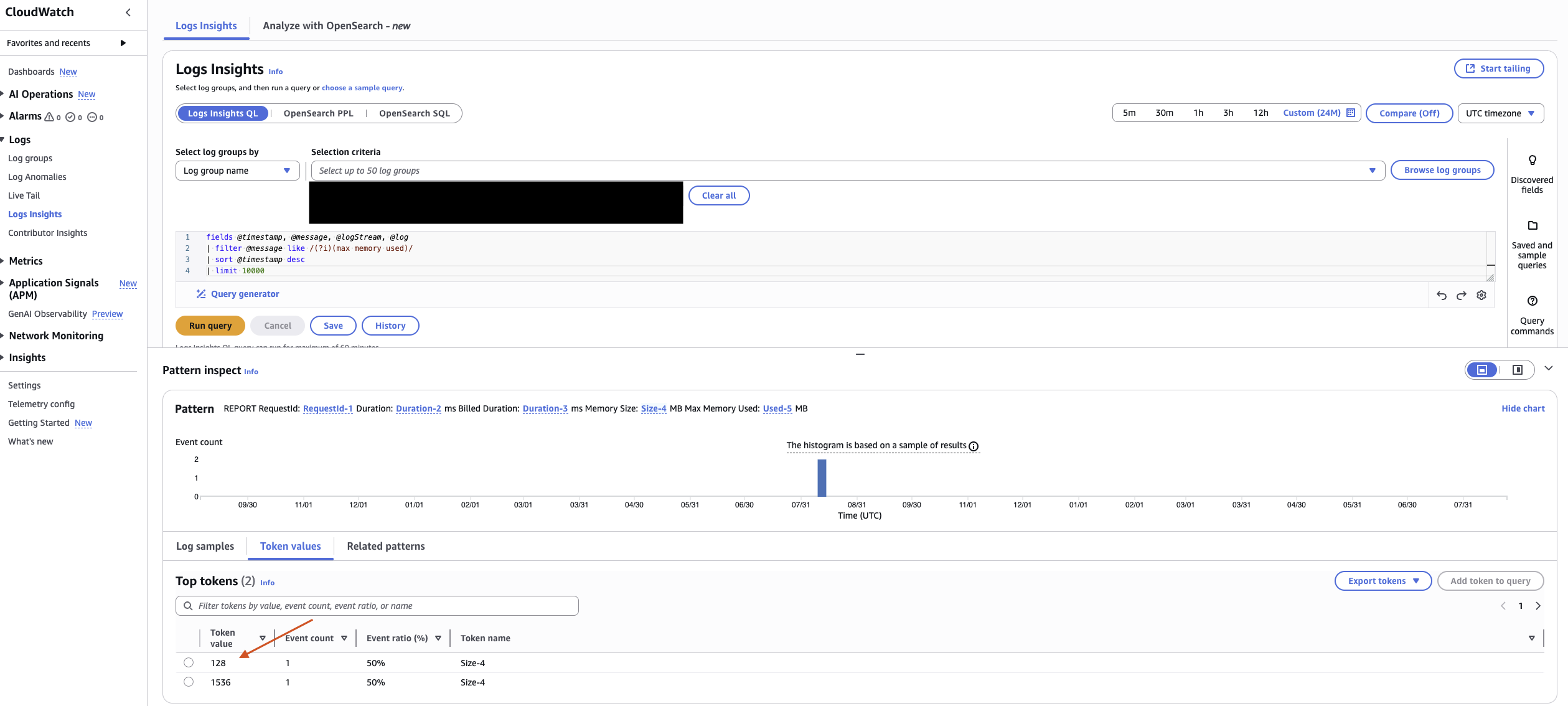This screenshot has width=1568, height=706.
Task: Open the query editor settings gear
Action: point(1481,295)
